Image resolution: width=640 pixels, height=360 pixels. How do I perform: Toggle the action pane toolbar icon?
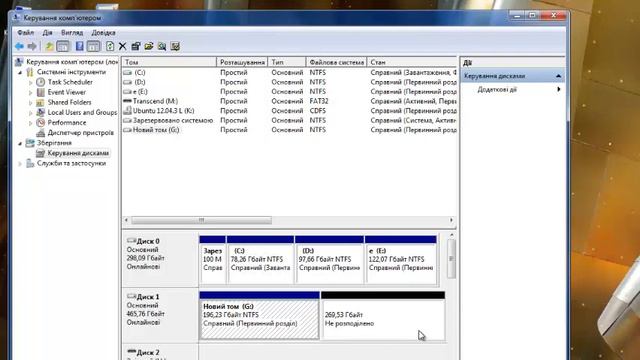coord(93,47)
